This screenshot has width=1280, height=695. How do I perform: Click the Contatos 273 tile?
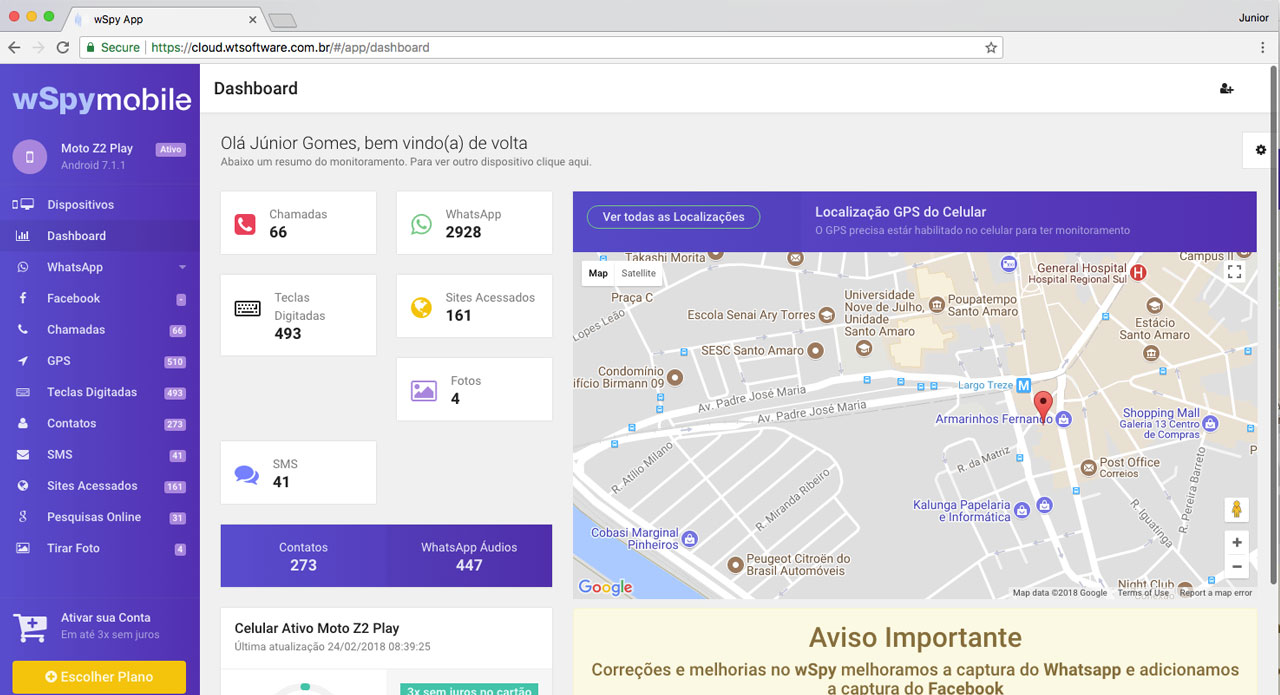pos(303,556)
